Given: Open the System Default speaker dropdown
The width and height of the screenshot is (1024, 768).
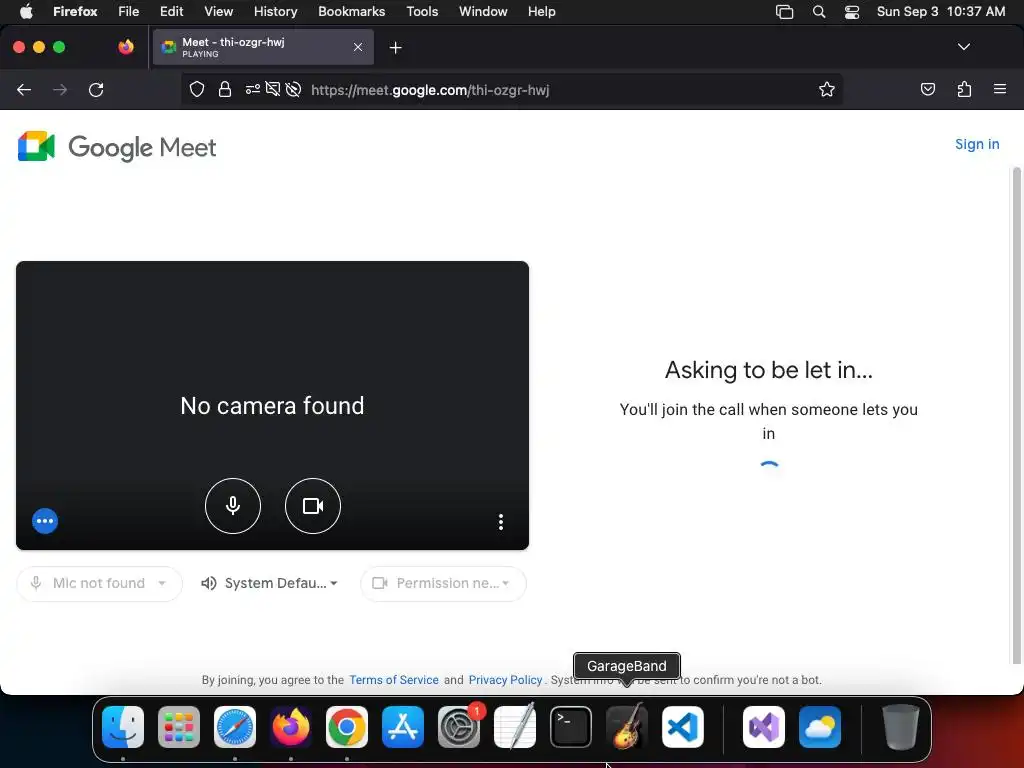Looking at the screenshot, I should pos(269,583).
